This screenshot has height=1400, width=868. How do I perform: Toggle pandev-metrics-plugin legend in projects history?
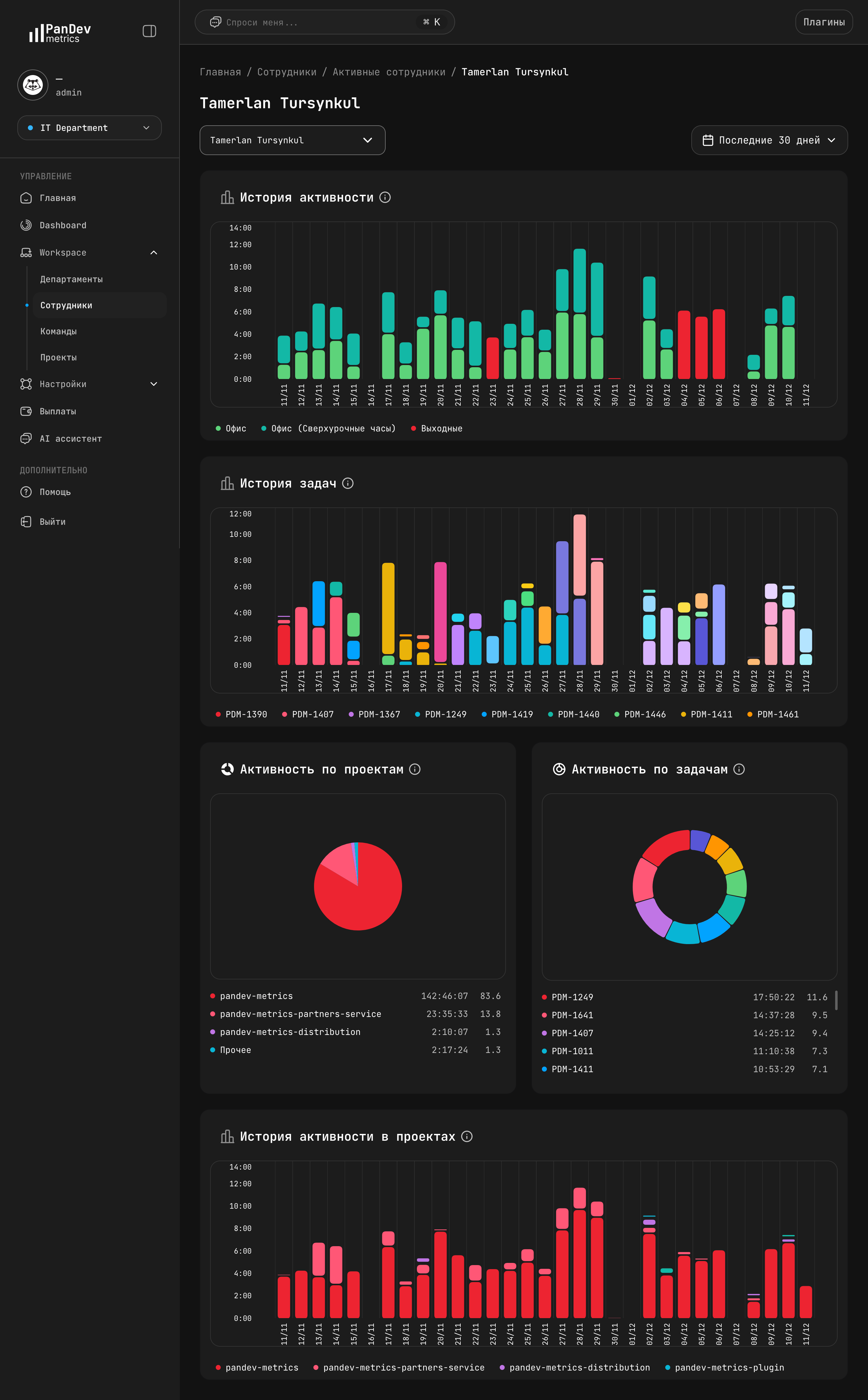(x=728, y=1368)
